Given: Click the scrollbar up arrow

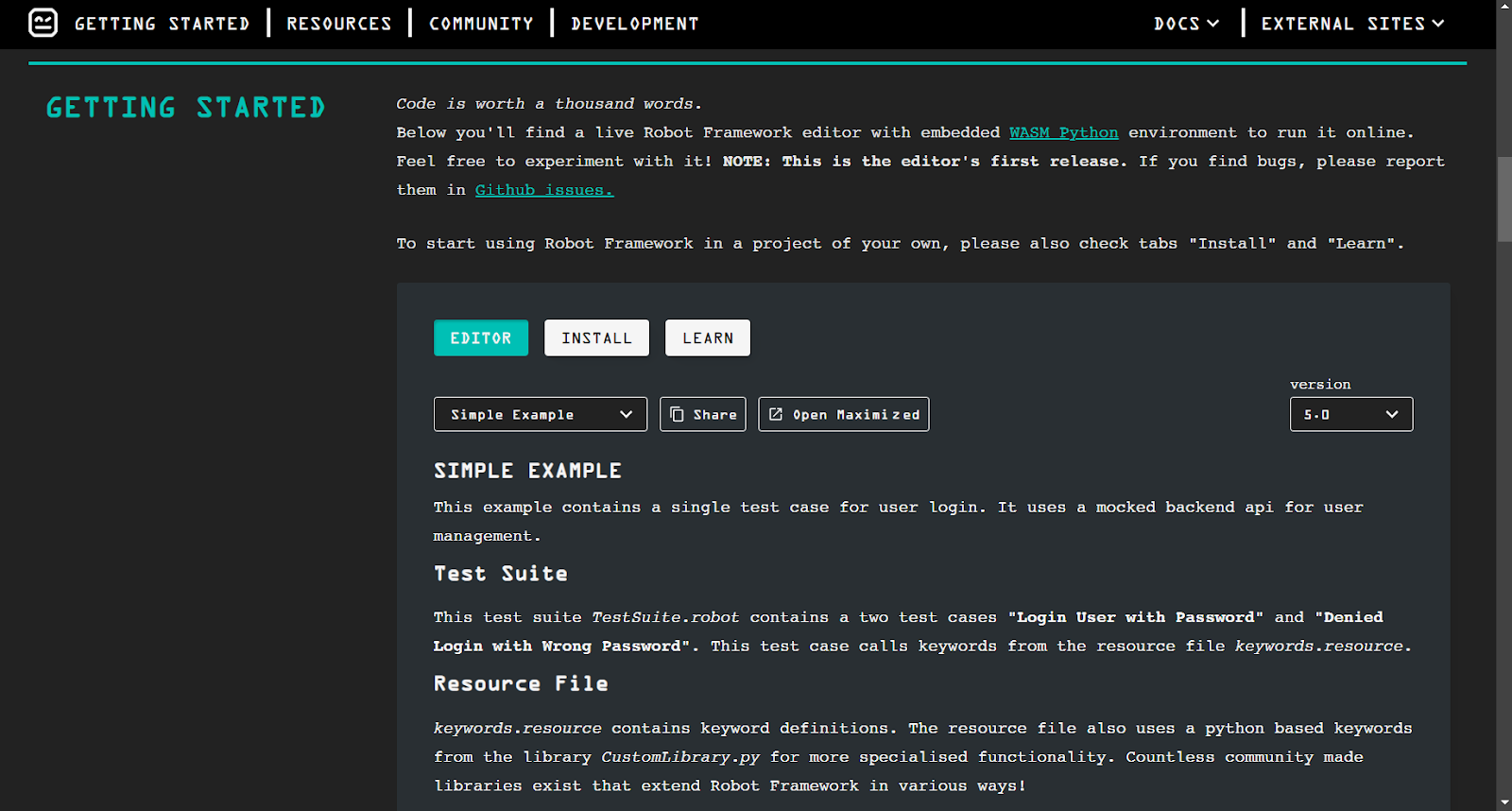Looking at the screenshot, I should (x=1503, y=8).
